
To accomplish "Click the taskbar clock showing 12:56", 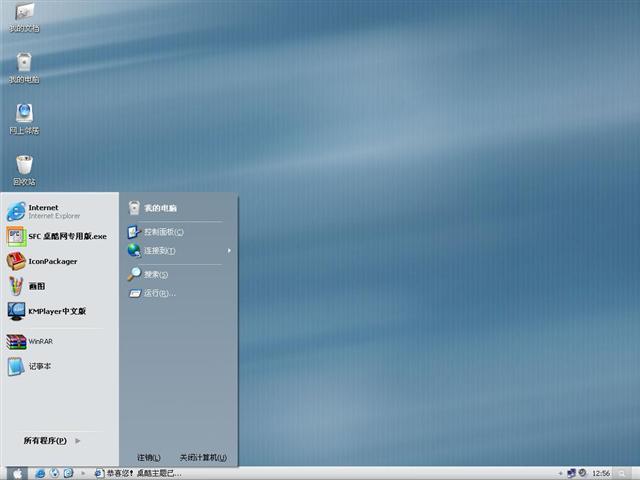I will click(601, 473).
